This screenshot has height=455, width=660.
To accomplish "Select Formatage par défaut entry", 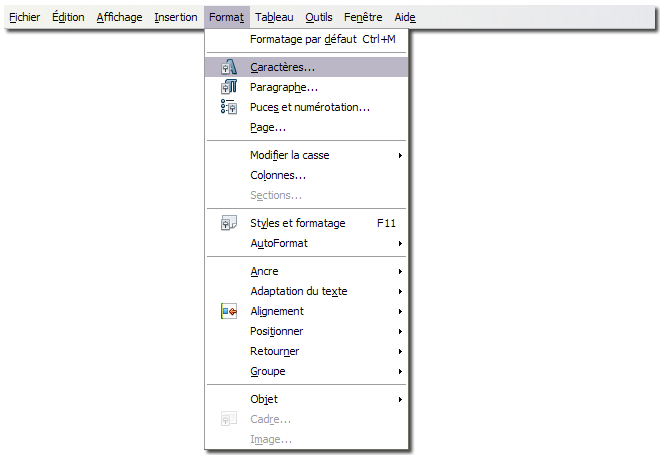I will click(306, 40).
